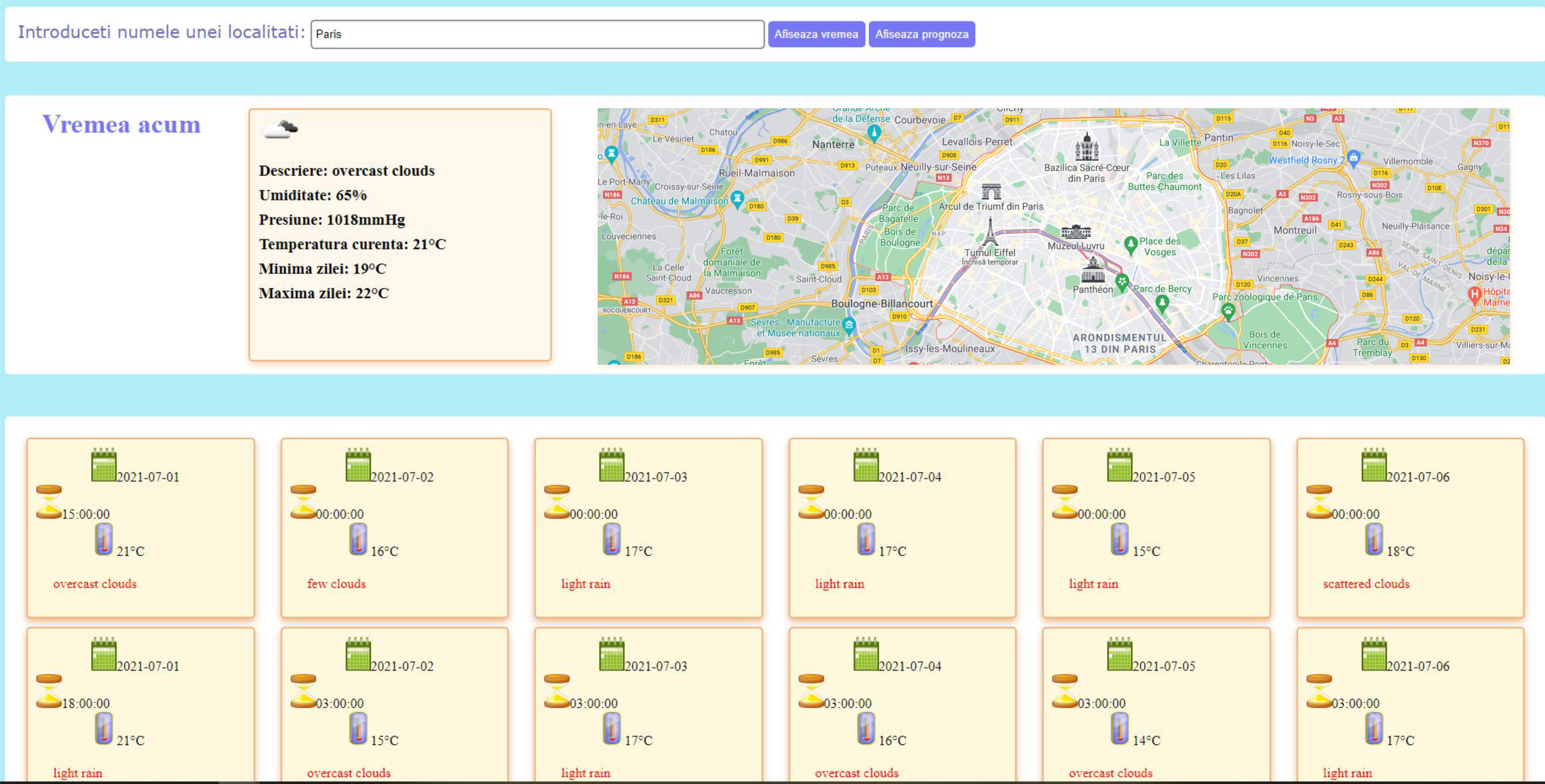The height and width of the screenshot is (784, 1545).
Task: Click the Muzeul Luvru landmark icon on the map
Action: point(1076,231)
